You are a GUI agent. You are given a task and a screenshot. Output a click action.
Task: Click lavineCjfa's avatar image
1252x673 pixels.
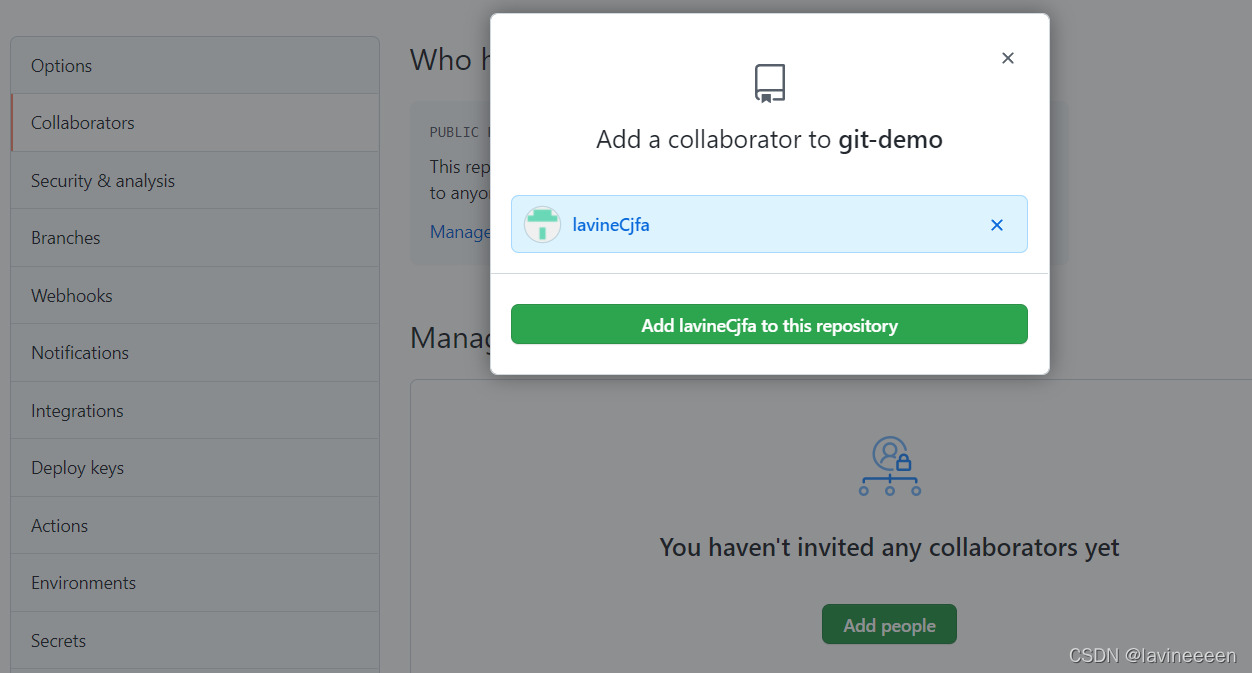tap(542, 224)
